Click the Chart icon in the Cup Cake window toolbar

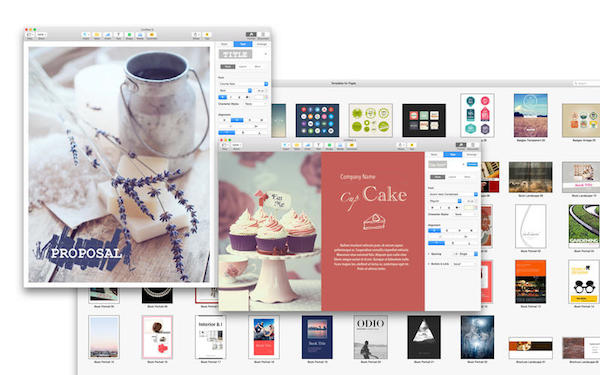307,145
